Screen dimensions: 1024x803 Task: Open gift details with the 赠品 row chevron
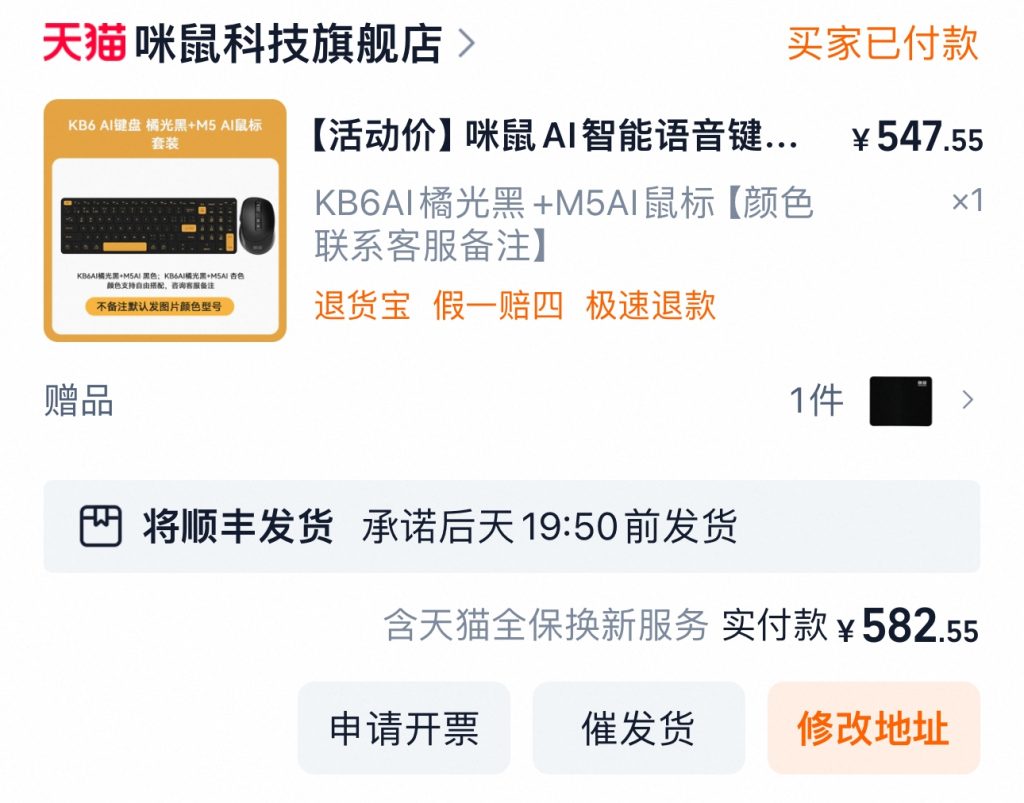point(966,400)
